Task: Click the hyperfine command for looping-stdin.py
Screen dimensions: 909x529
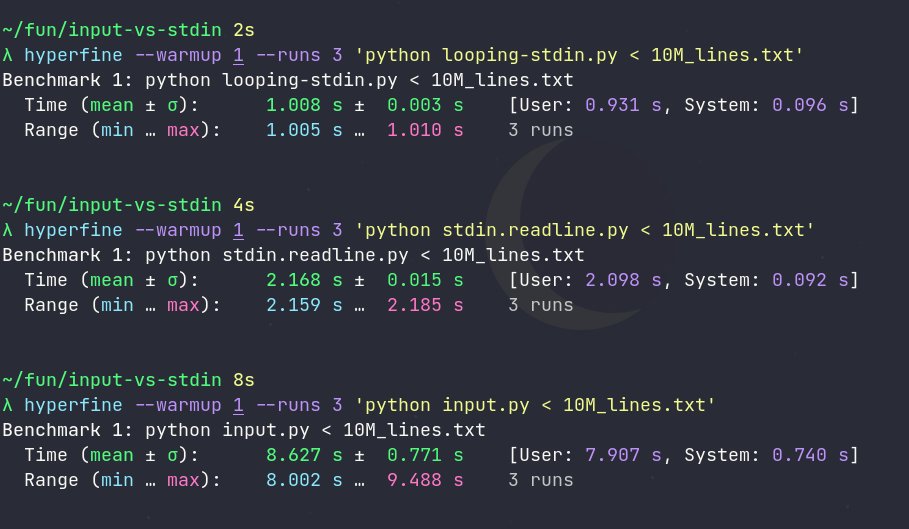Action: [414, 55]
